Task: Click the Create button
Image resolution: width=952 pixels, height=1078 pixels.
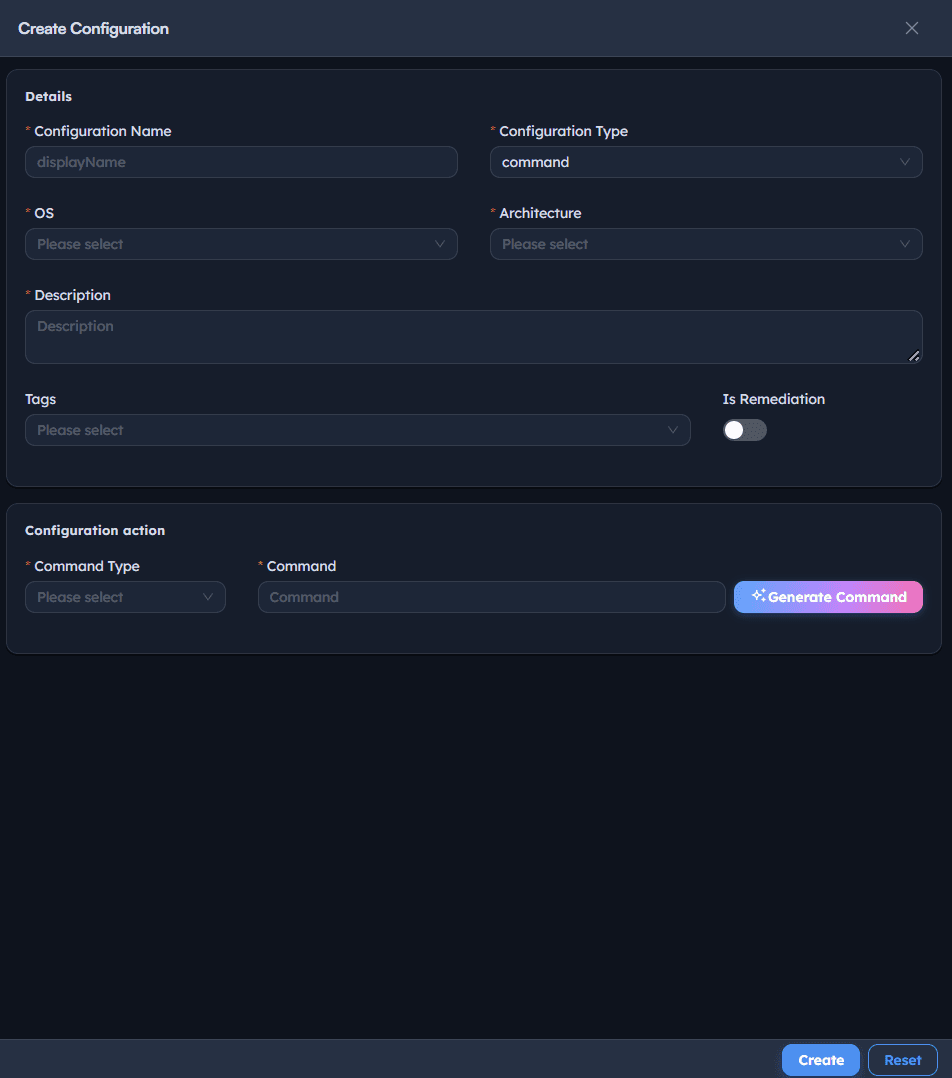Action: tap(821, 1060)
